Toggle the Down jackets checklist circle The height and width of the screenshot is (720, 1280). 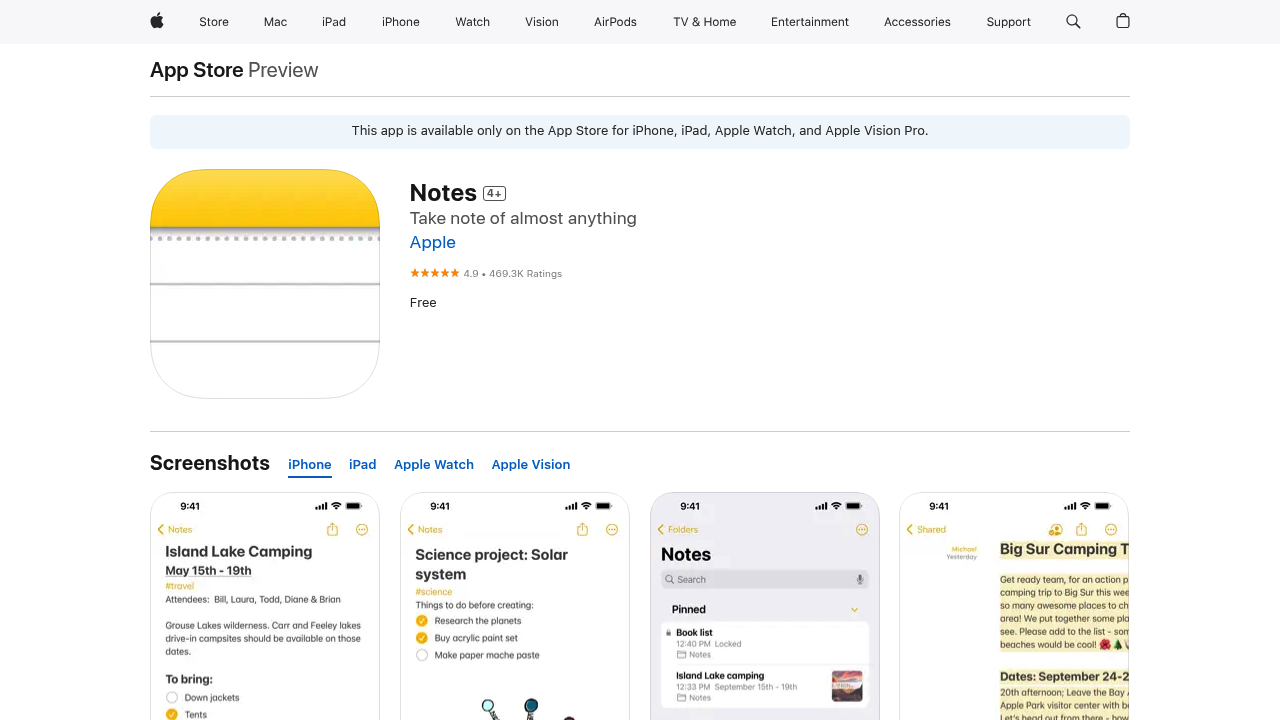(x=172, y=697)
